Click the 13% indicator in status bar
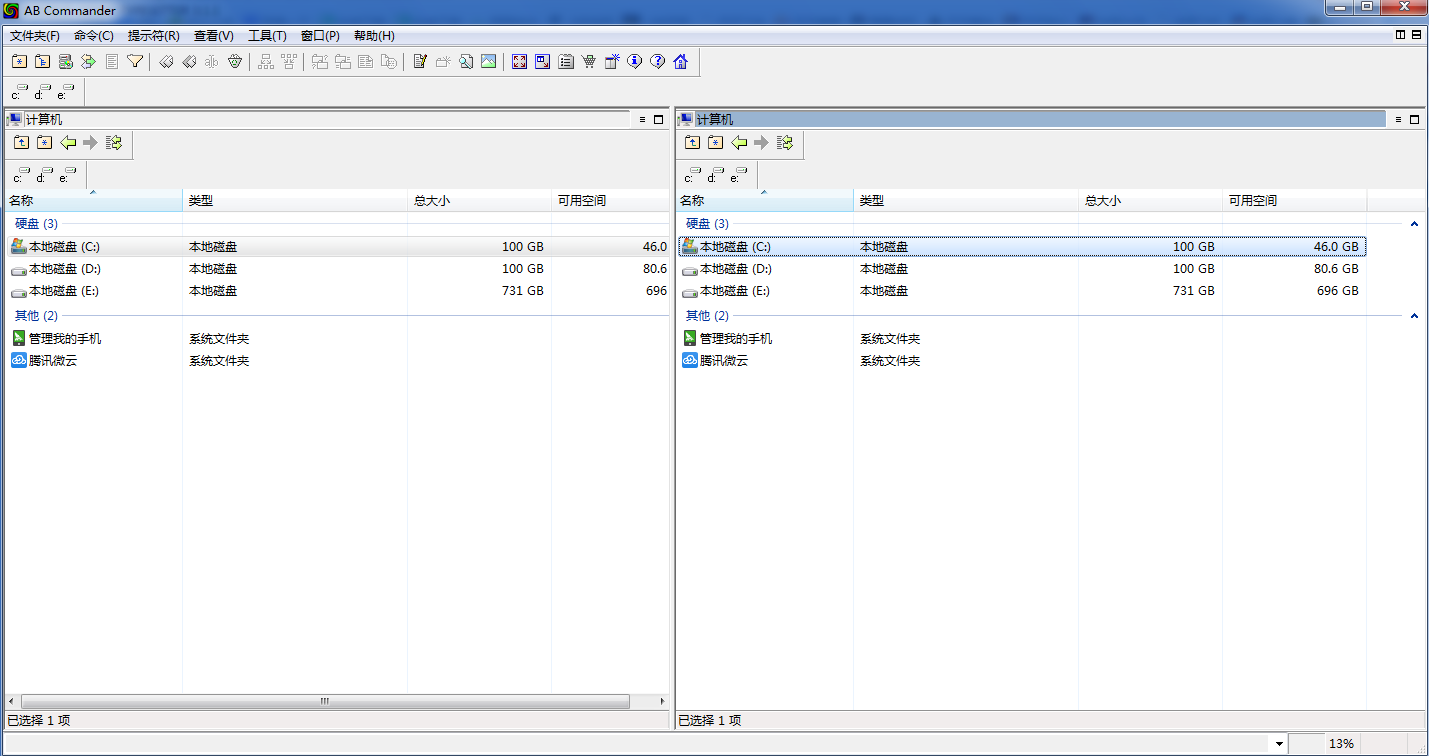This screenshot has width=1429, height=756. click(1341, 744)
